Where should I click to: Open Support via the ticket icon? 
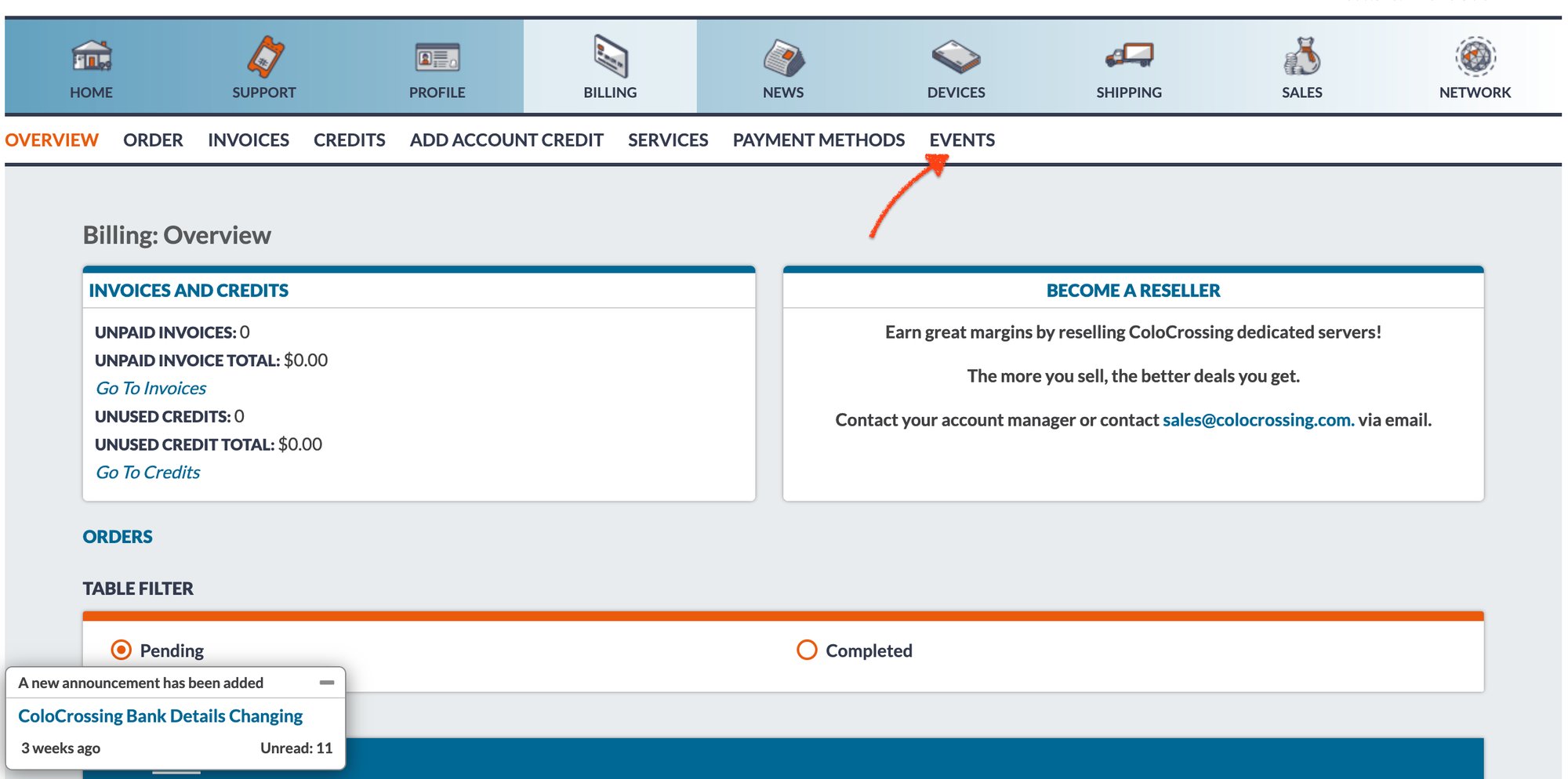point(264,56)
